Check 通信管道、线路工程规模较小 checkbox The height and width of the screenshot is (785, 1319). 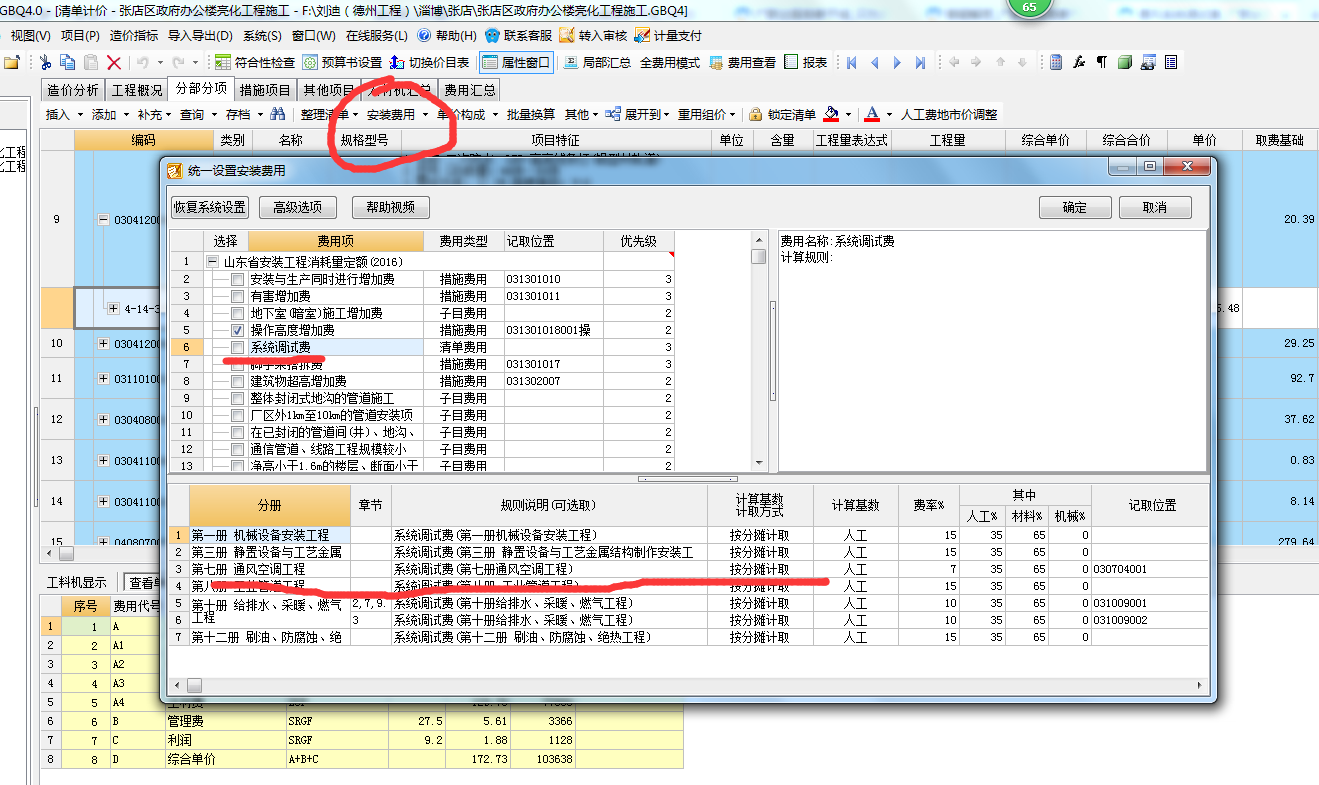pyautogui.click(x=237, y=449)
